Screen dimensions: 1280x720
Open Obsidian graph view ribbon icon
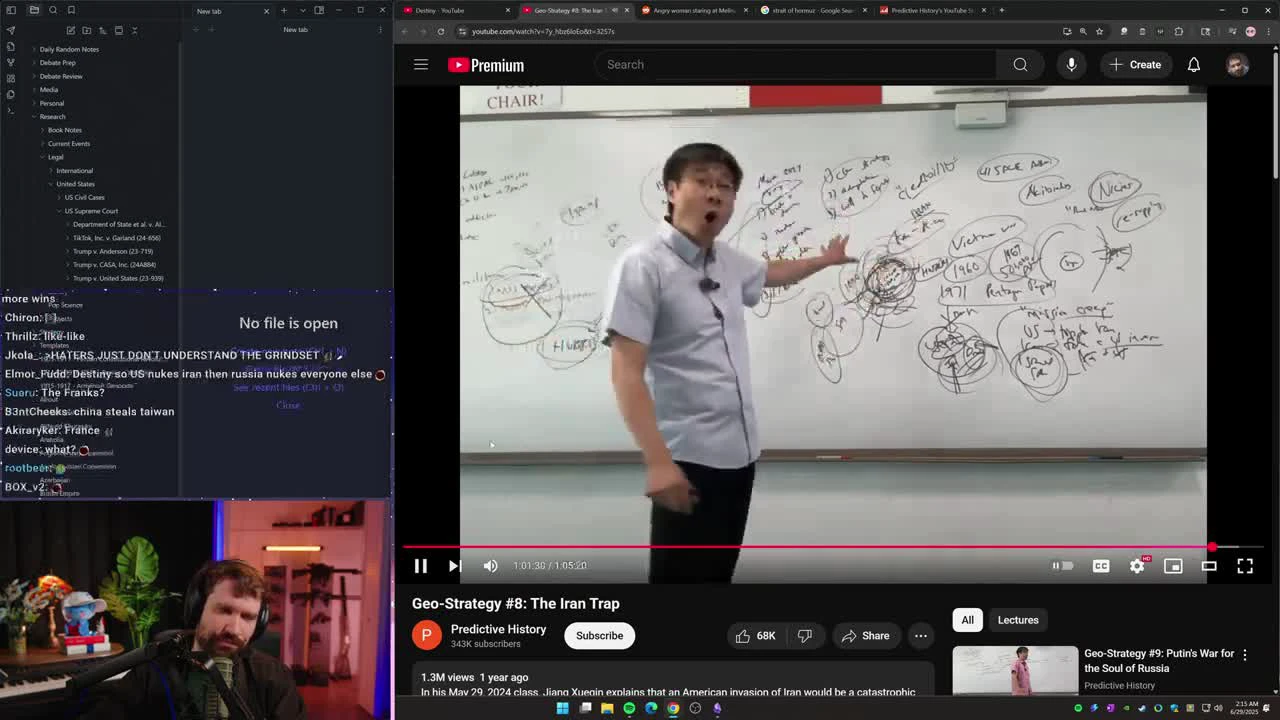[x=11, y=61]
